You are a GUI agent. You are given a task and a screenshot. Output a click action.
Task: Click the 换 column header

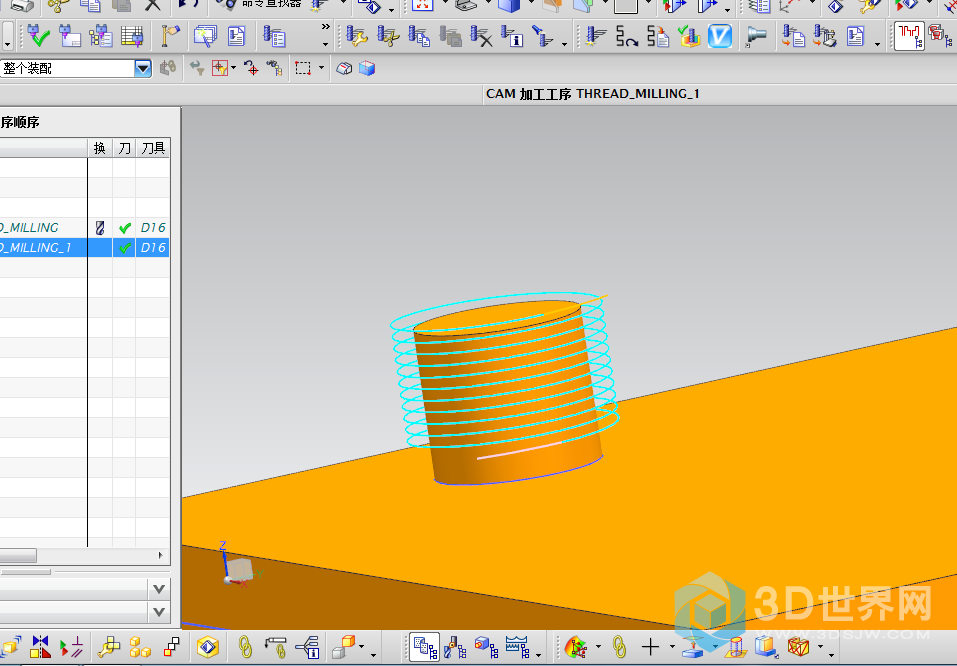[x=99, y=148]
